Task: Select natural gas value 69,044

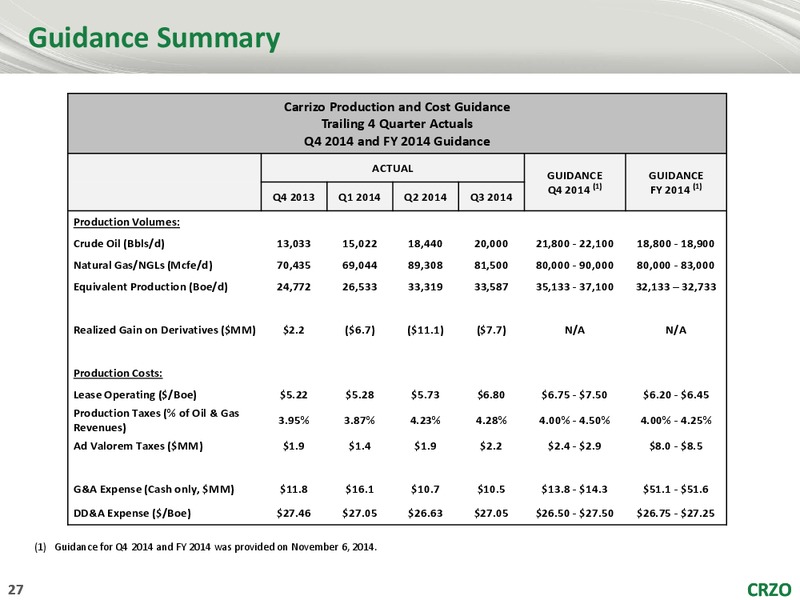Action: point(360,265)
